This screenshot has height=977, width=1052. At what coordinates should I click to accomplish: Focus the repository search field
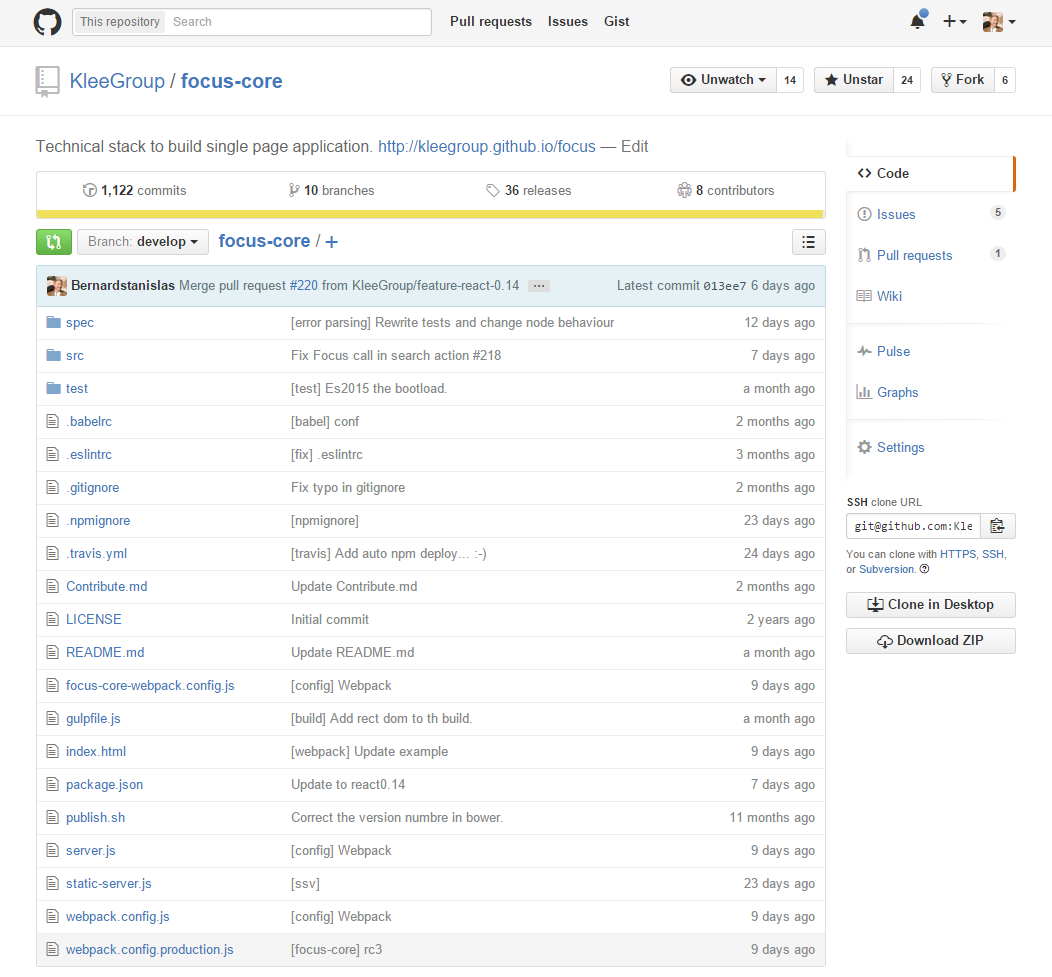point(298,22)
